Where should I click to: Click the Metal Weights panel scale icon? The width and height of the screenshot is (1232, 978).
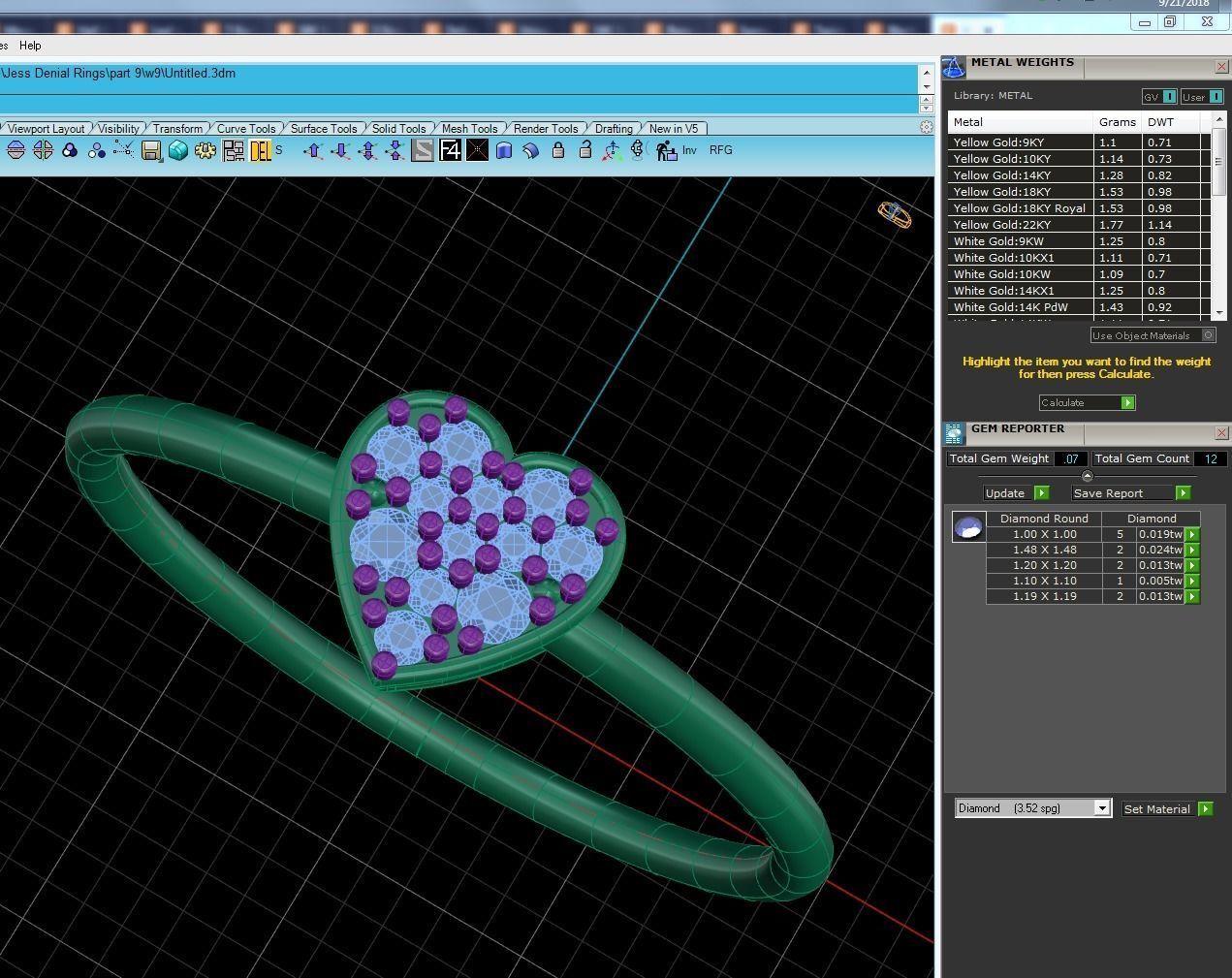coord(954,67)
